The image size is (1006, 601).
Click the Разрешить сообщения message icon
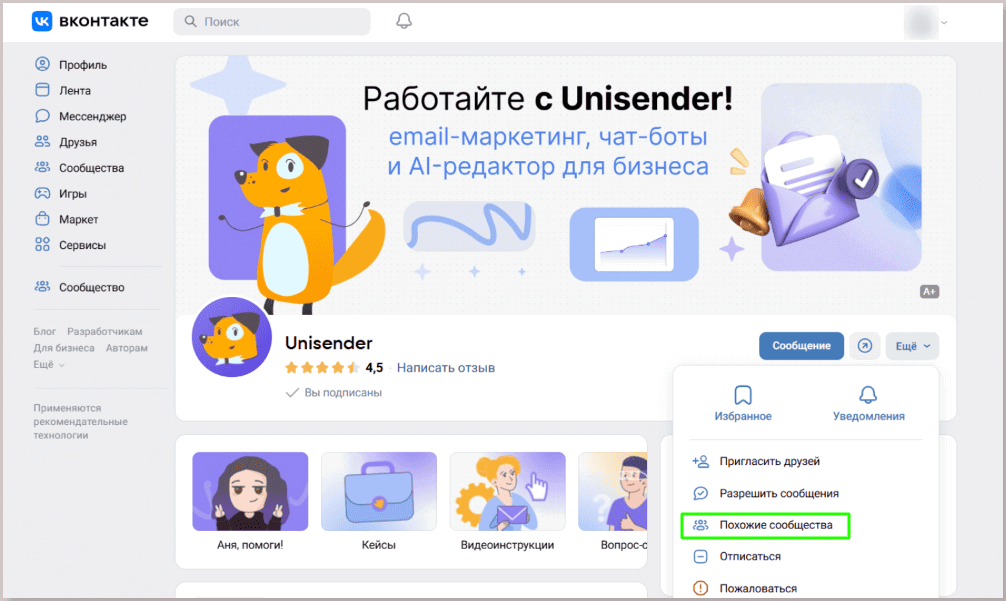(x=701, y=493)
